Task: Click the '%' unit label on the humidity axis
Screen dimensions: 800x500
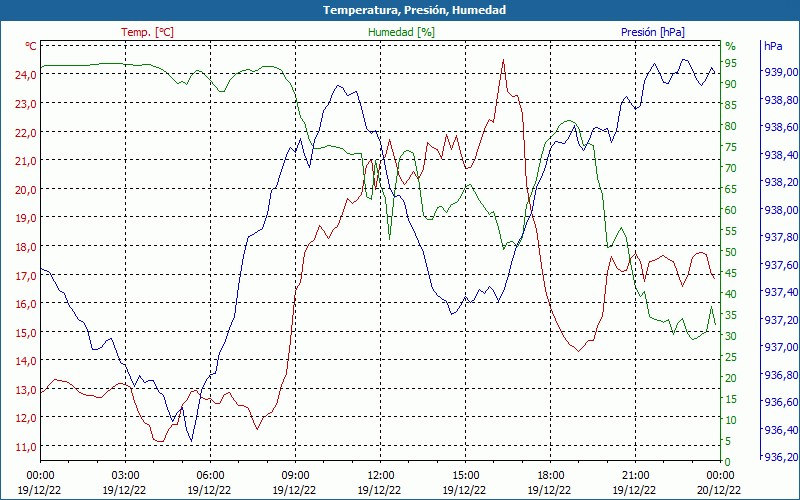Action: pos(731,46)
